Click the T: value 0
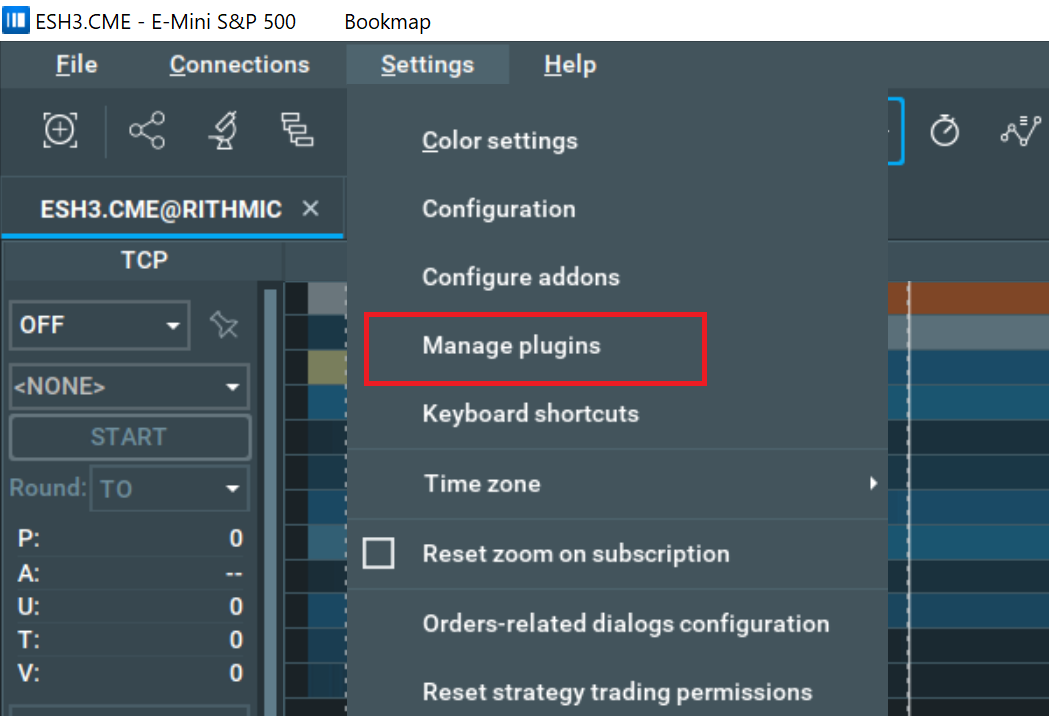Image resolution: width=1049 pixels, height=717 pixels. click(x=235, y=640)
